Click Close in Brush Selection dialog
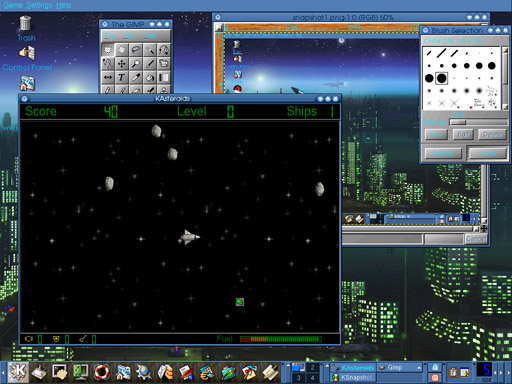 pyautogui.click(x=488, y=153)
